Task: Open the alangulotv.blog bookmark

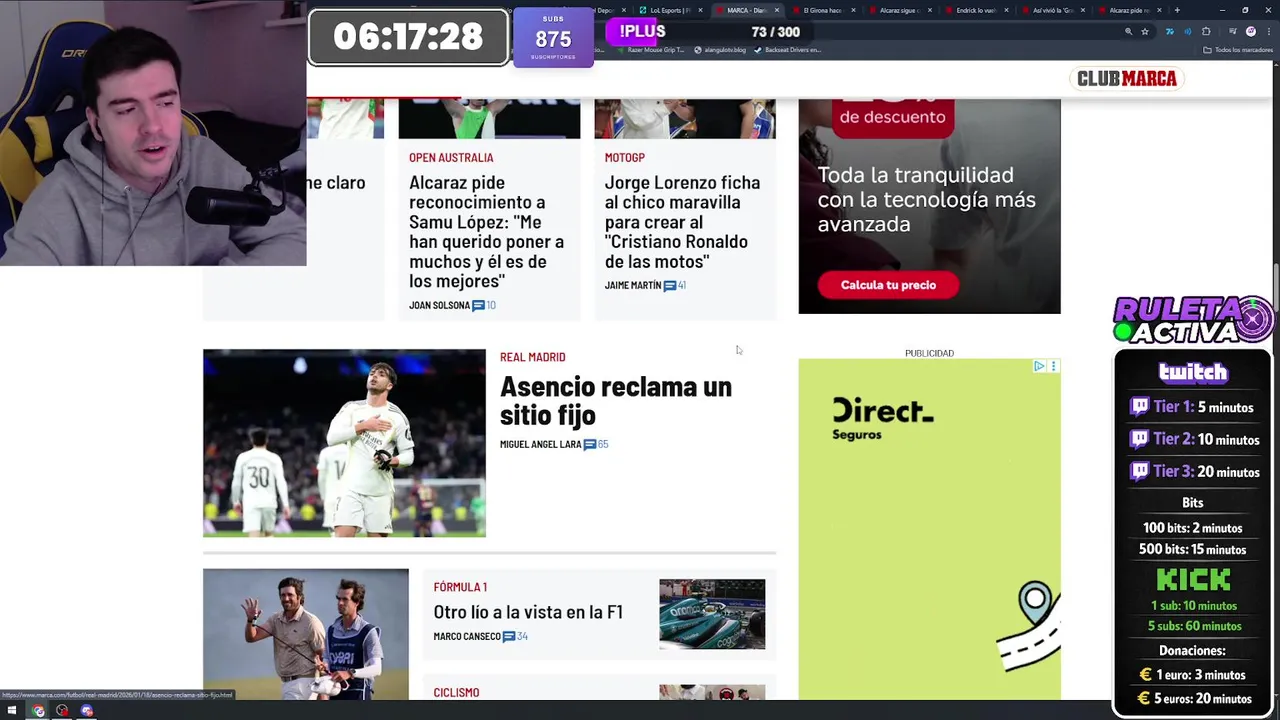Action: click(720, 50)
